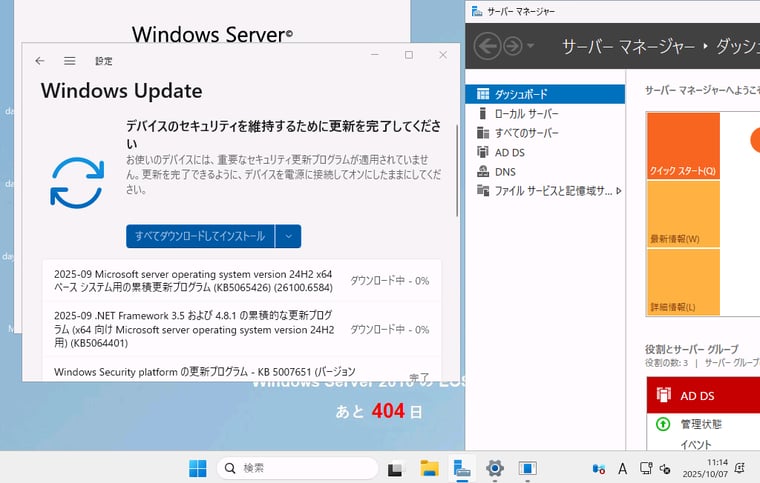Select ファイル サービスと記憶域 in the sidebar
Screen dimensions: 760x483
[x=545, y=191]
